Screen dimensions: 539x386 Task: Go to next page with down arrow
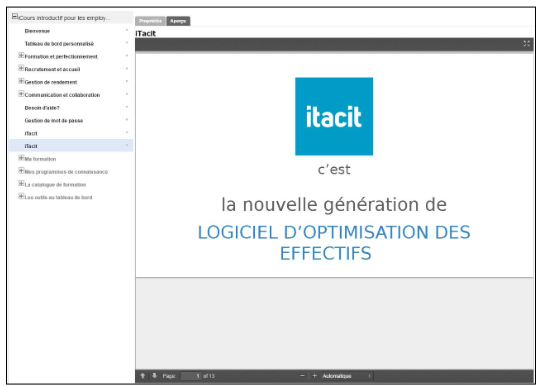[x=154, y=376]
